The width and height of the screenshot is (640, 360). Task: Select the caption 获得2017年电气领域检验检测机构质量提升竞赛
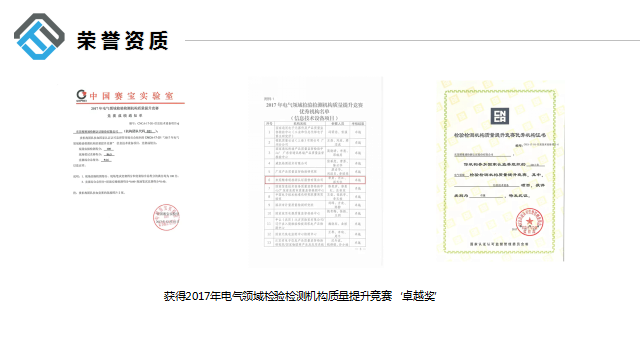click(x=278, y=296)
